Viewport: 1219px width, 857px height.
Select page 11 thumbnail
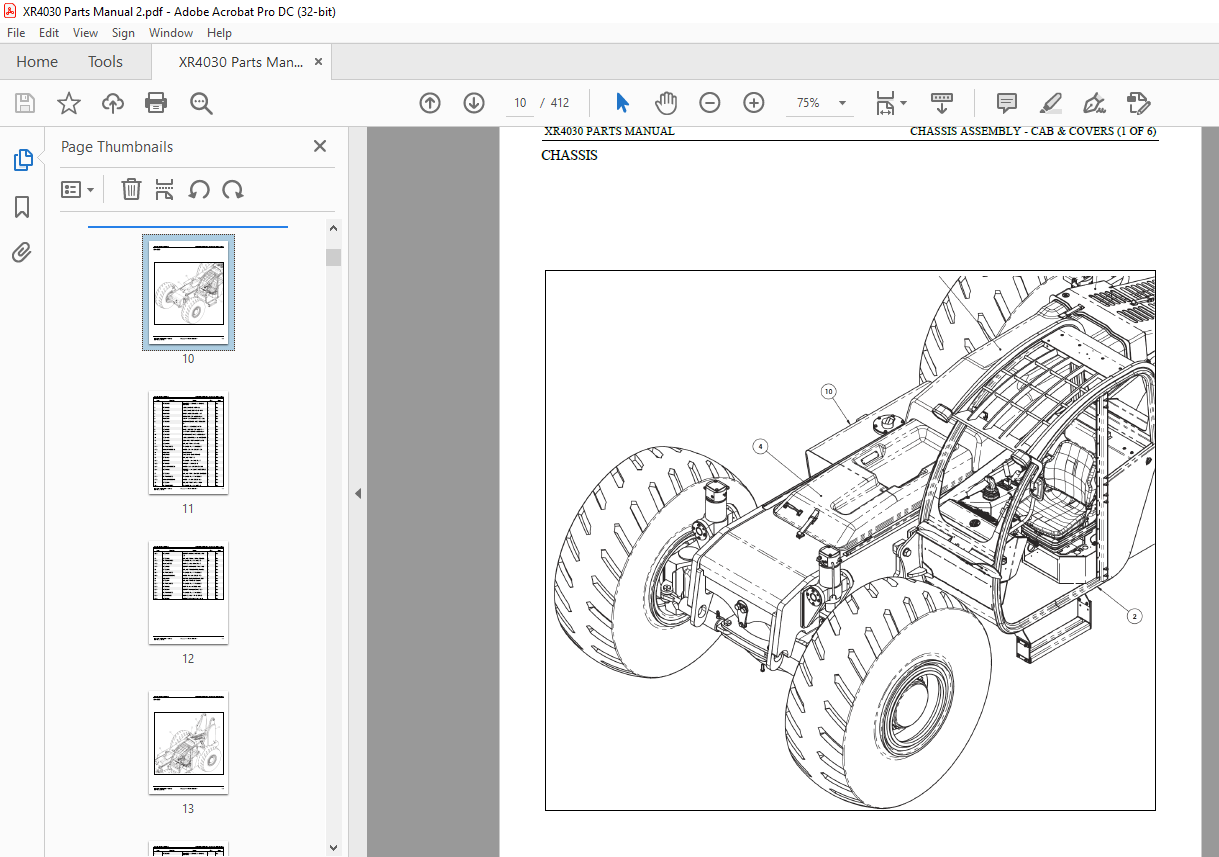[x=188, y=442]
